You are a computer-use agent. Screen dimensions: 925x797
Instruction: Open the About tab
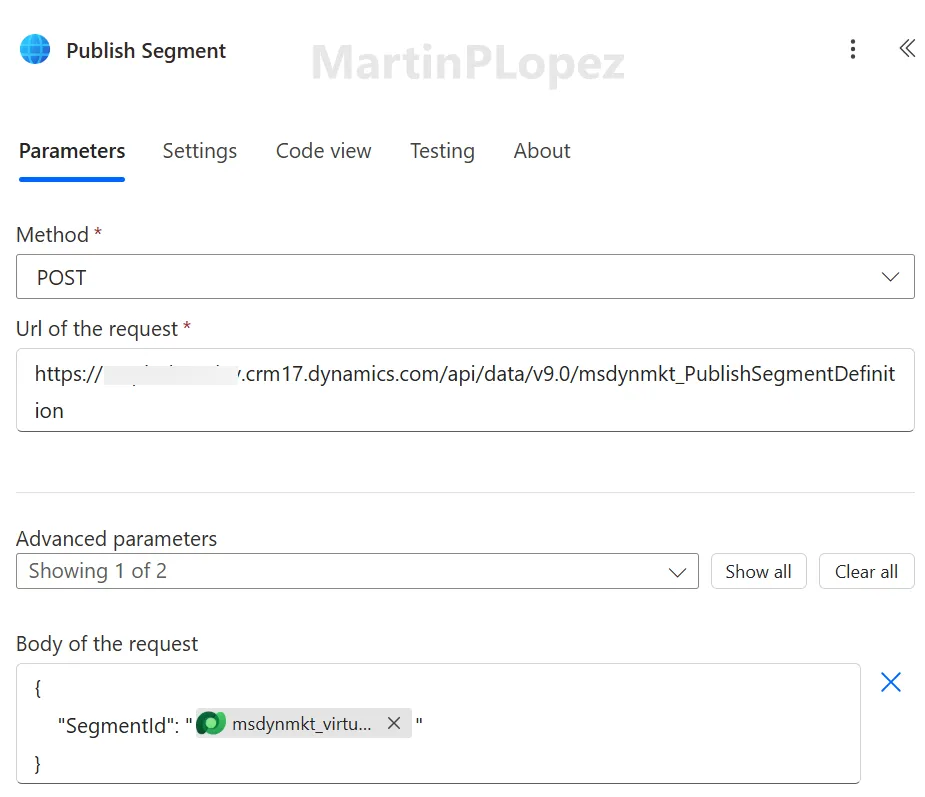click(542, 151)
